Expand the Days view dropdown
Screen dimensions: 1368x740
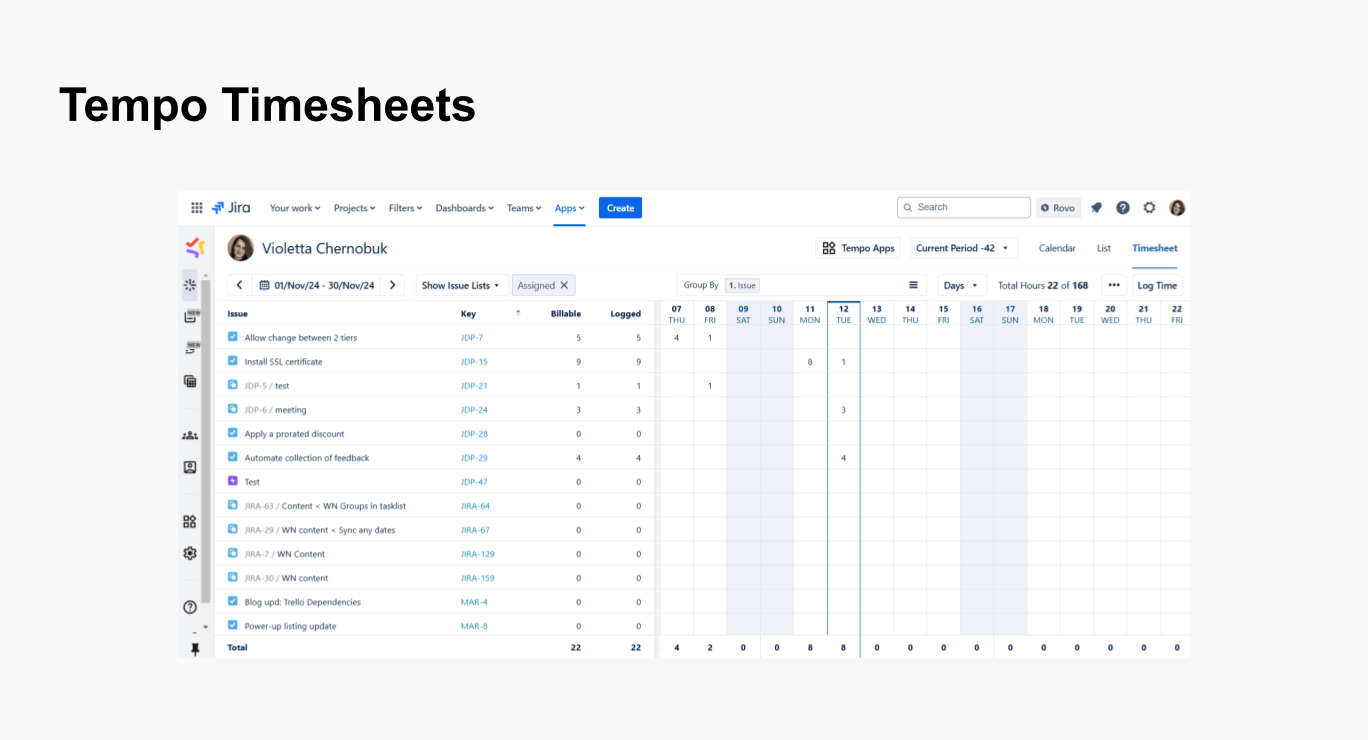[961, 285]
